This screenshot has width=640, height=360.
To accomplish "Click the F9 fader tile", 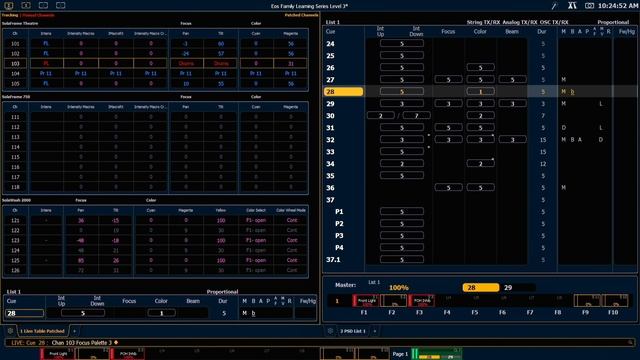I will coord(587,301).
